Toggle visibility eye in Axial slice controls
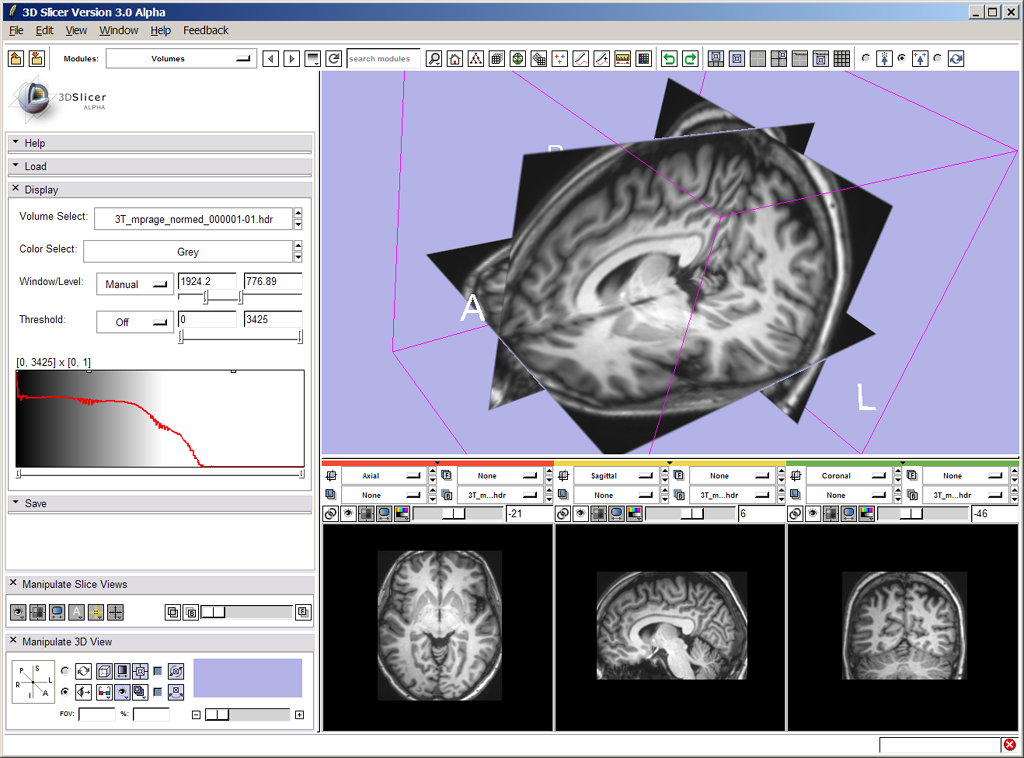 click(x=348, y=513)
